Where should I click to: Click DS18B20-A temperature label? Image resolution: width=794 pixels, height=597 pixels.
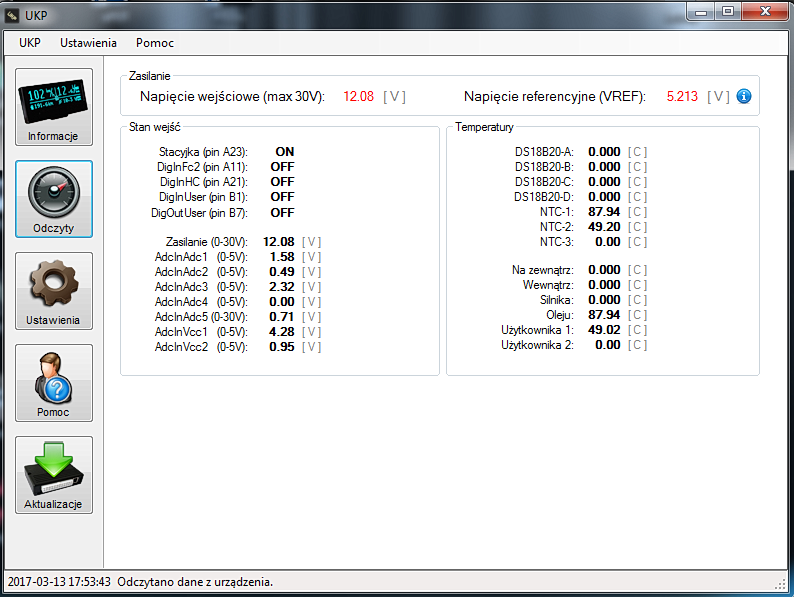[x=544, y=152]
